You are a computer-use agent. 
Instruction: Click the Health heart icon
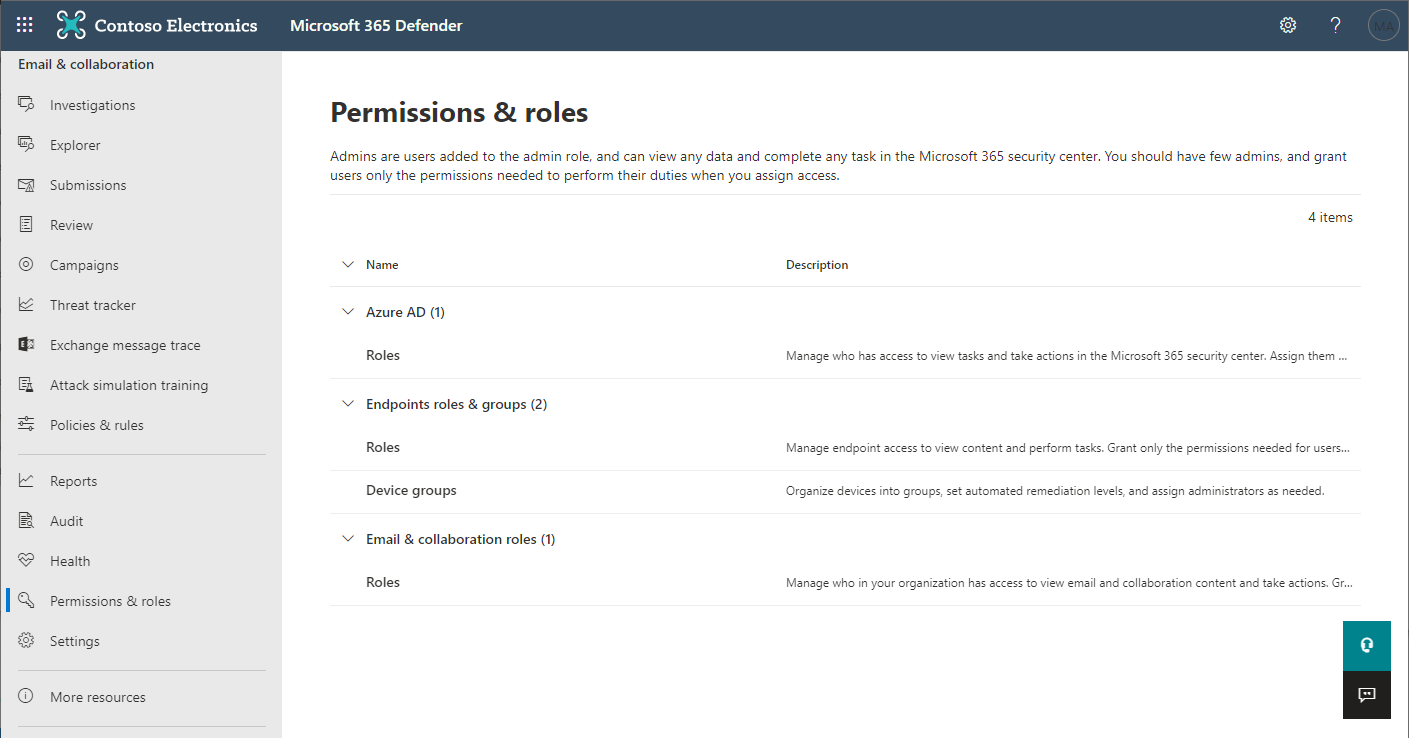coord(27,560)
